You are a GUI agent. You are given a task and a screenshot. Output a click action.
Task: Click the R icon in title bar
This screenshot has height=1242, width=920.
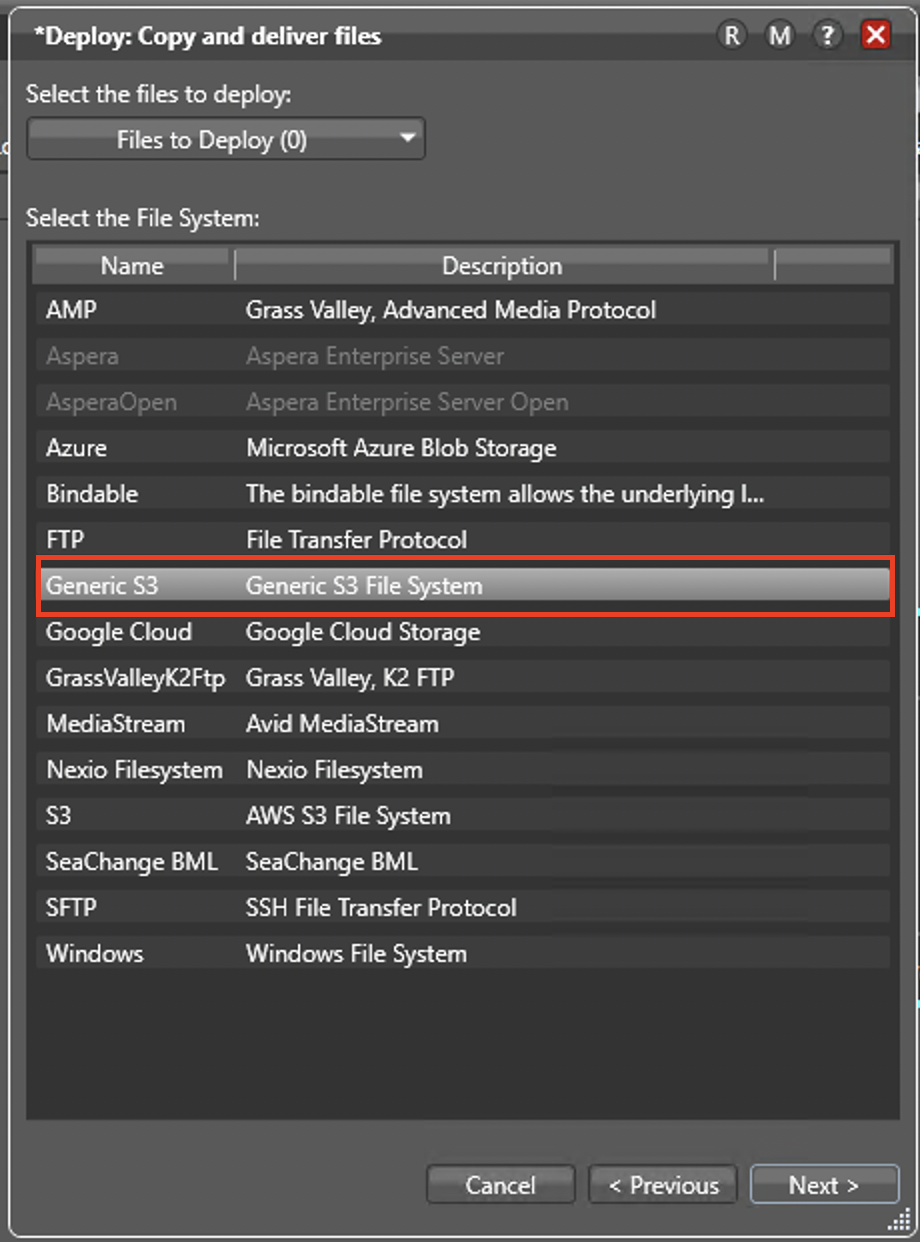click(732, 36)
